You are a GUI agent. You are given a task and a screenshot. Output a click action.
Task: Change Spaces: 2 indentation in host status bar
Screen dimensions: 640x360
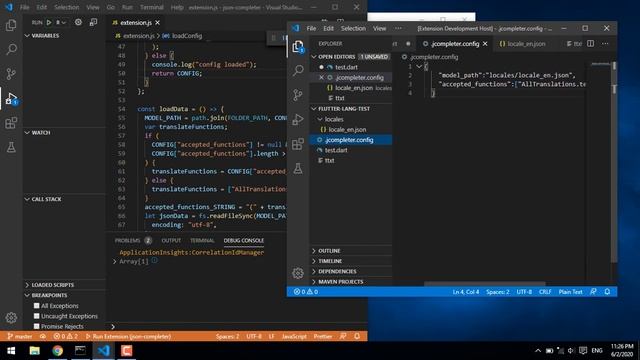pyautogui.click(x=498, y=292)
